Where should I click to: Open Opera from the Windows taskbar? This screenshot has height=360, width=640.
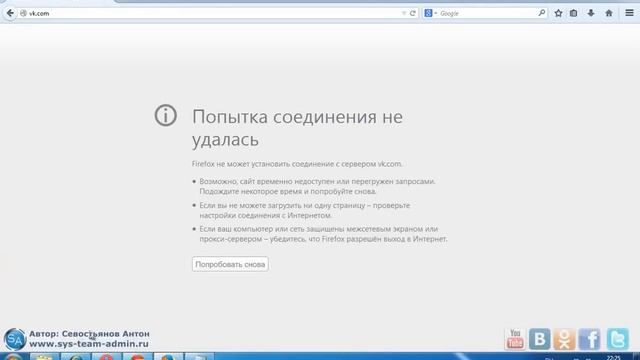click(x=107, y=357)
